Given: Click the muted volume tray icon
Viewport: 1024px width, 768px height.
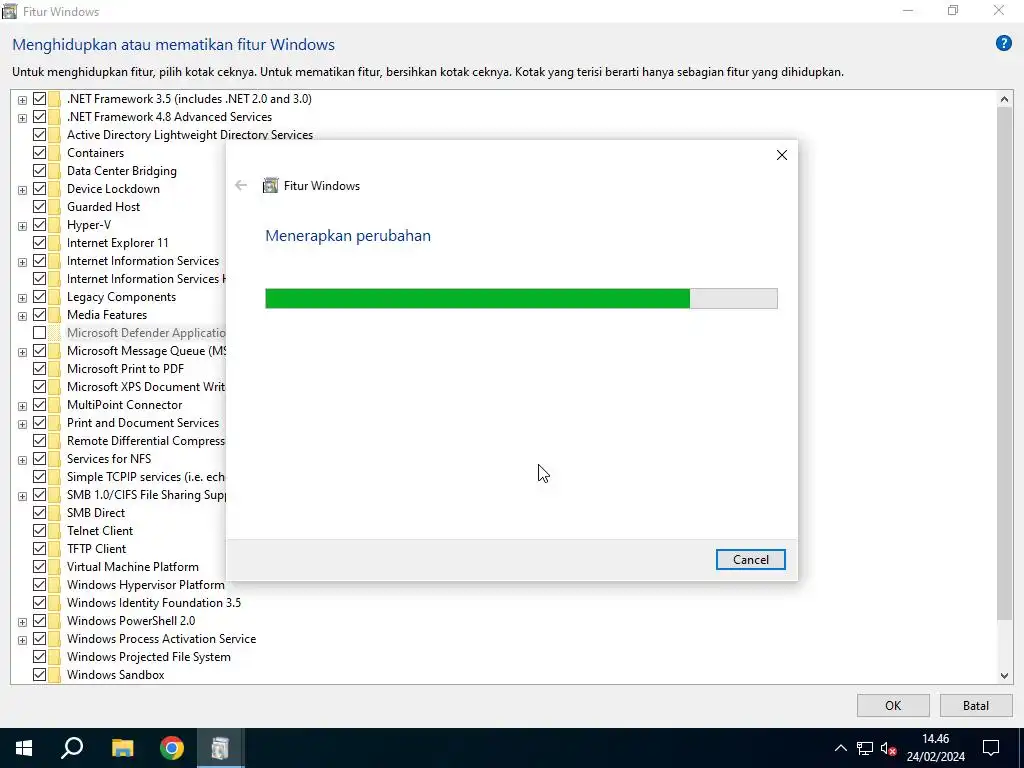Looking at the screenshot, I should (x=888, y=748).
